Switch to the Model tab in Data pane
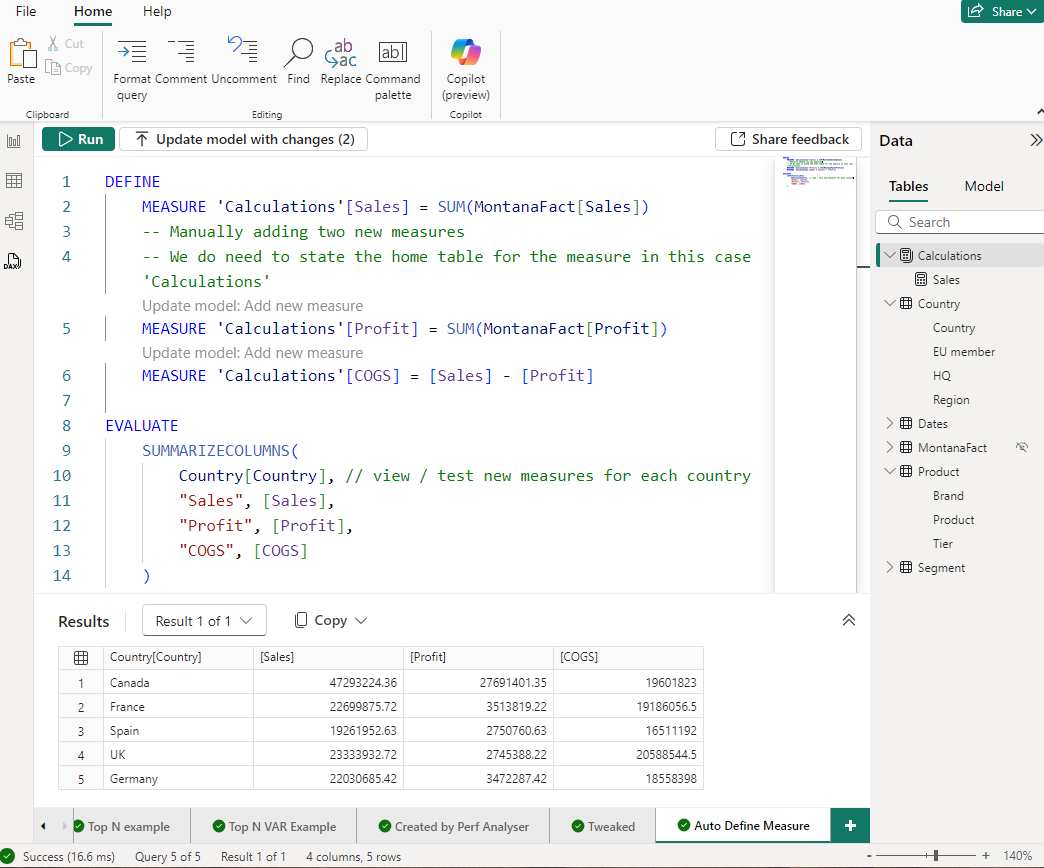The height and width of the screenshot is (868, 1044). (984, 186)
